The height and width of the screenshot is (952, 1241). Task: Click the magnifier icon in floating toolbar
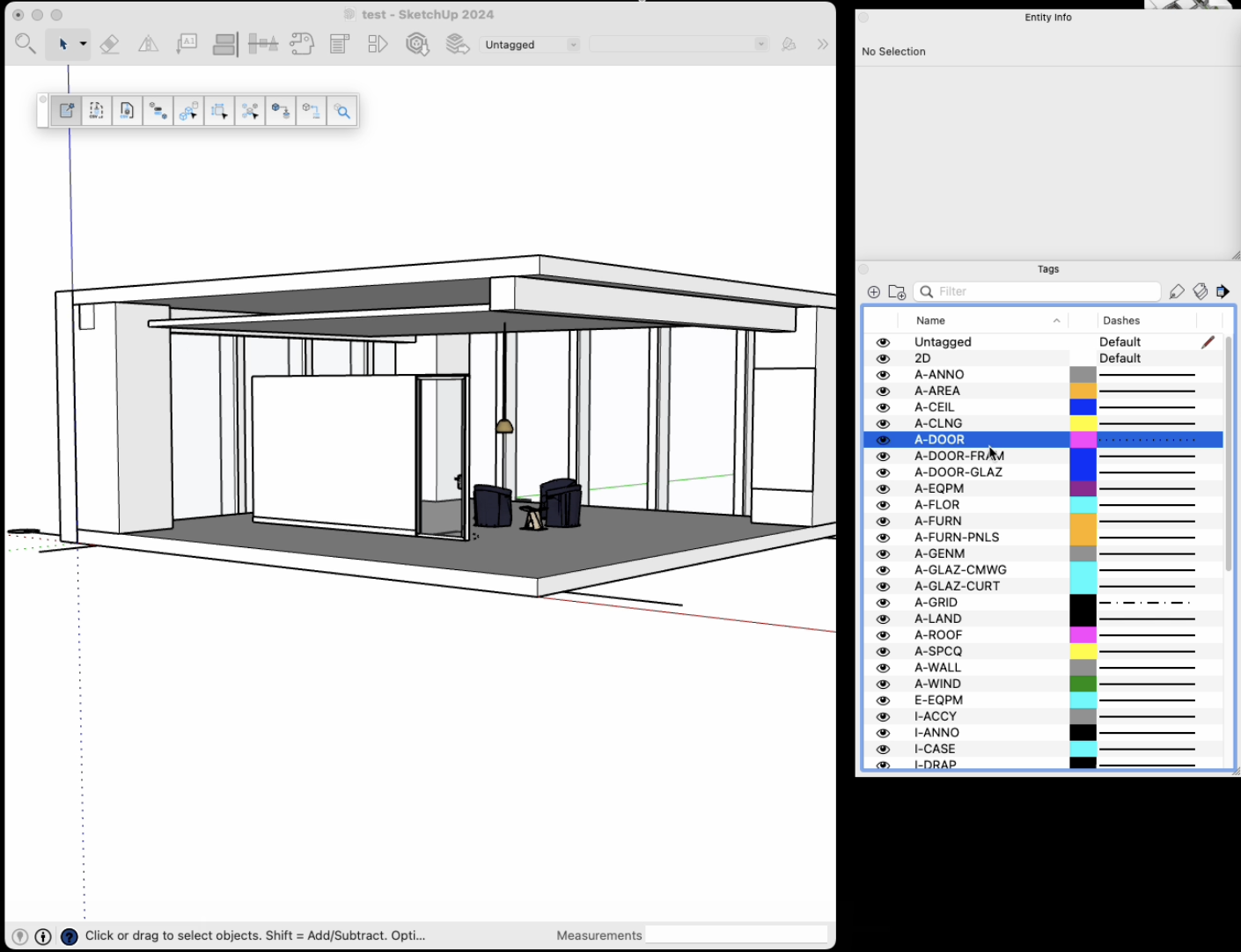(x=342, y=112)
